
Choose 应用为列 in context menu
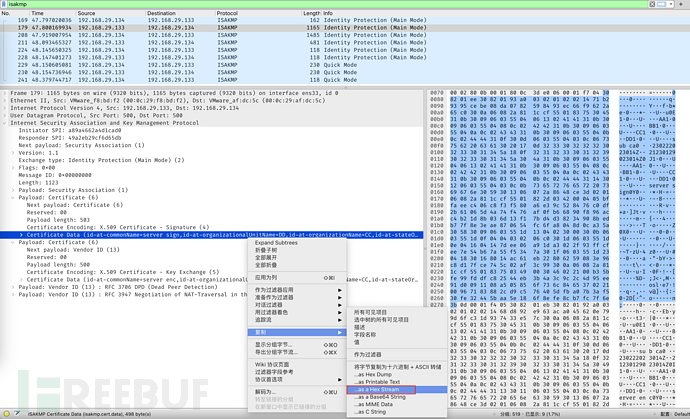297,278
